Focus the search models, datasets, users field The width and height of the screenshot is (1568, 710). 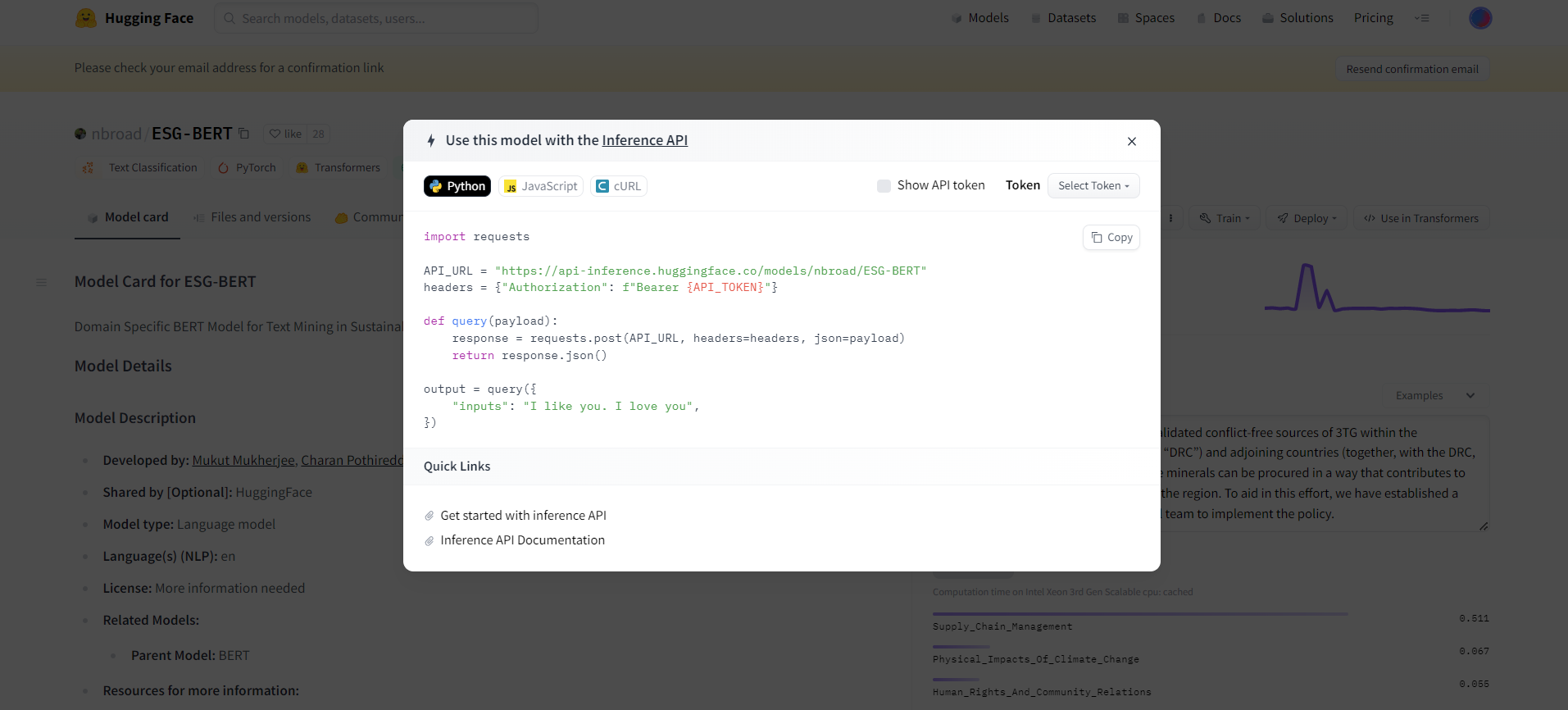click(x=376, y=18)
